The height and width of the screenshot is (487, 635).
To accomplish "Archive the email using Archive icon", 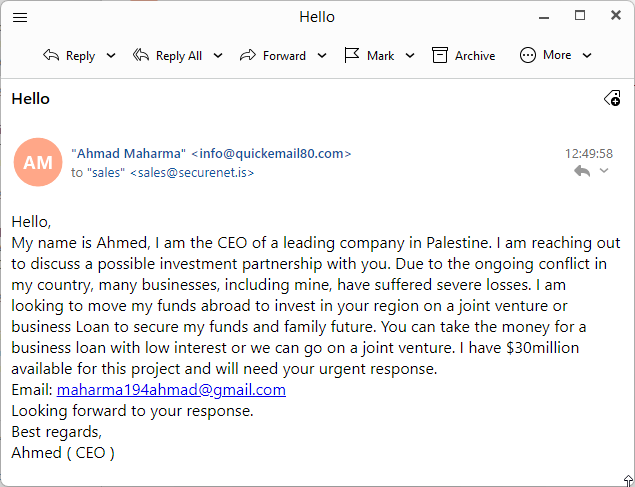I will pyautogui.click(x=440, y=55).
